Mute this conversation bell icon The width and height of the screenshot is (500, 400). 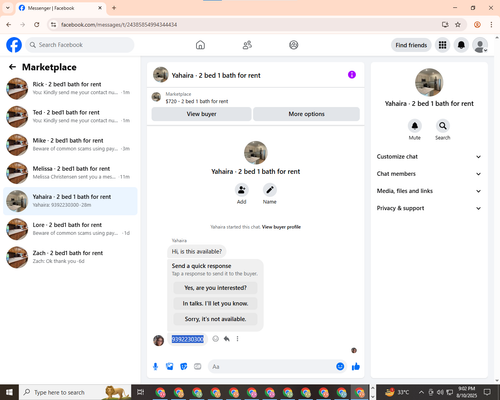(x=415, y=126)
